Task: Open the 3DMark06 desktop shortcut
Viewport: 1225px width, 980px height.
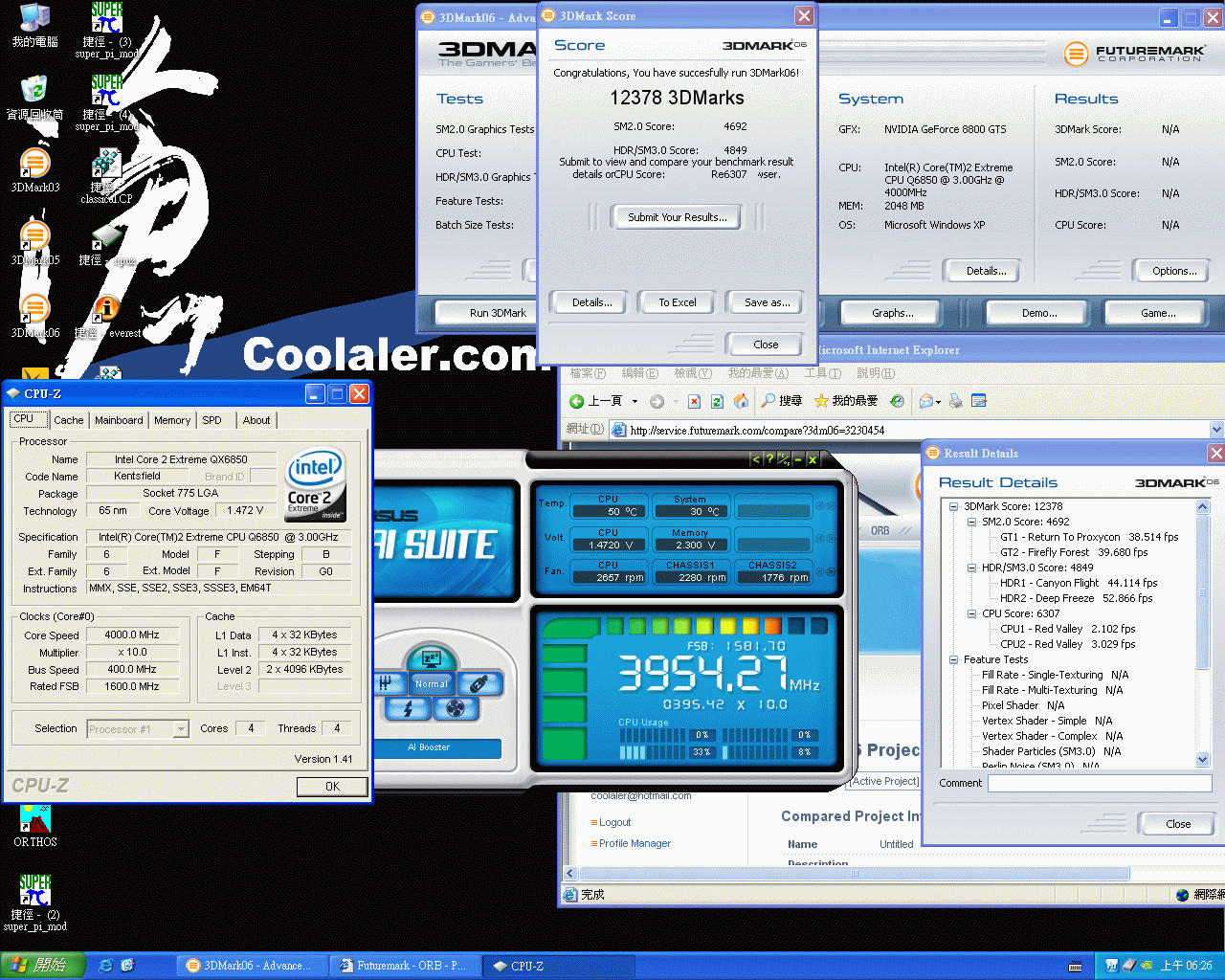Action: pos(35,316)
